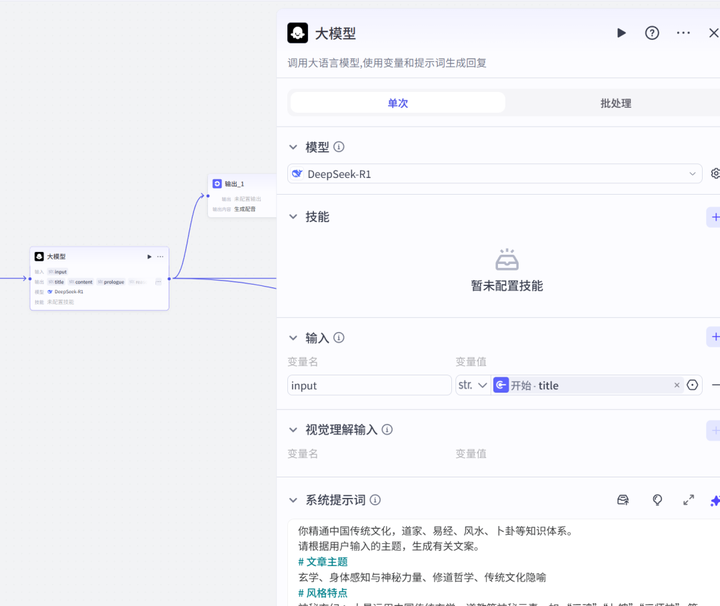Show info tooltip next to 视觉理解输入
The height and width of the screenshot is (606, 720).
coord(387,430)
